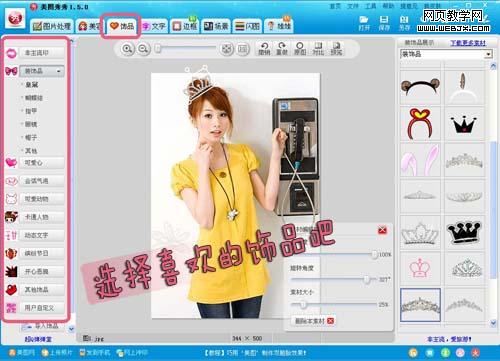Screen dimensions: 500x361
Task: Pick the bear ears headband thumbnail
Action: pos(420,87)
